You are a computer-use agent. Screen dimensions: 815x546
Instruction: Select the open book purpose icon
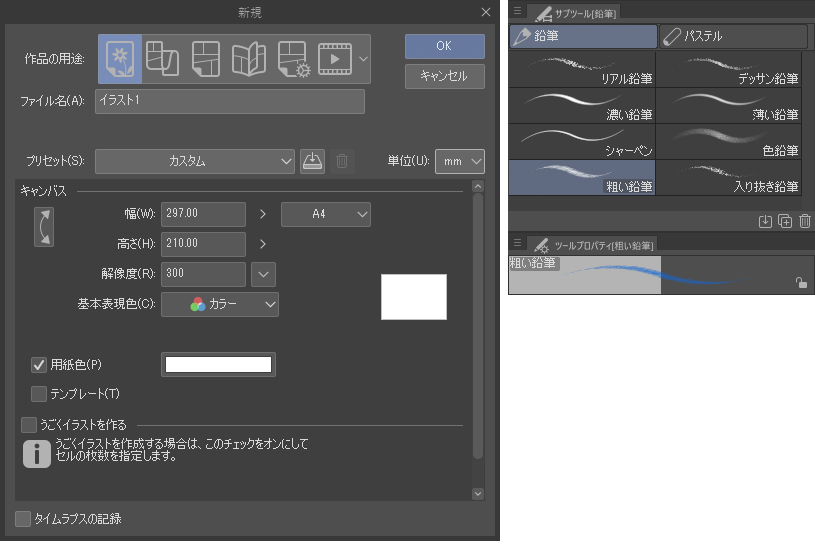coord(248,59)
